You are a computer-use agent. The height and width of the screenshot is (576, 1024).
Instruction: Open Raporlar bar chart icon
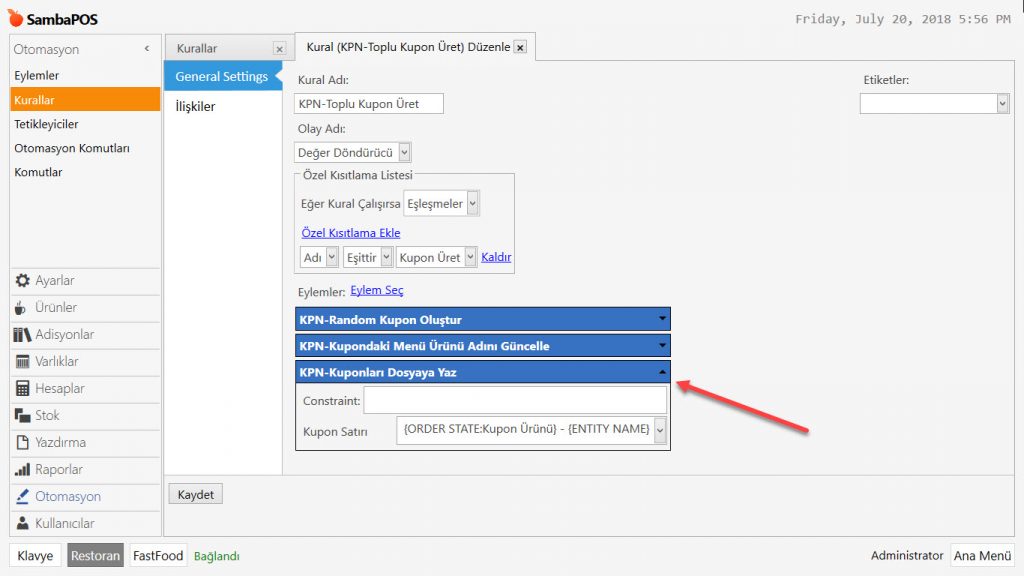coord(22,470)
